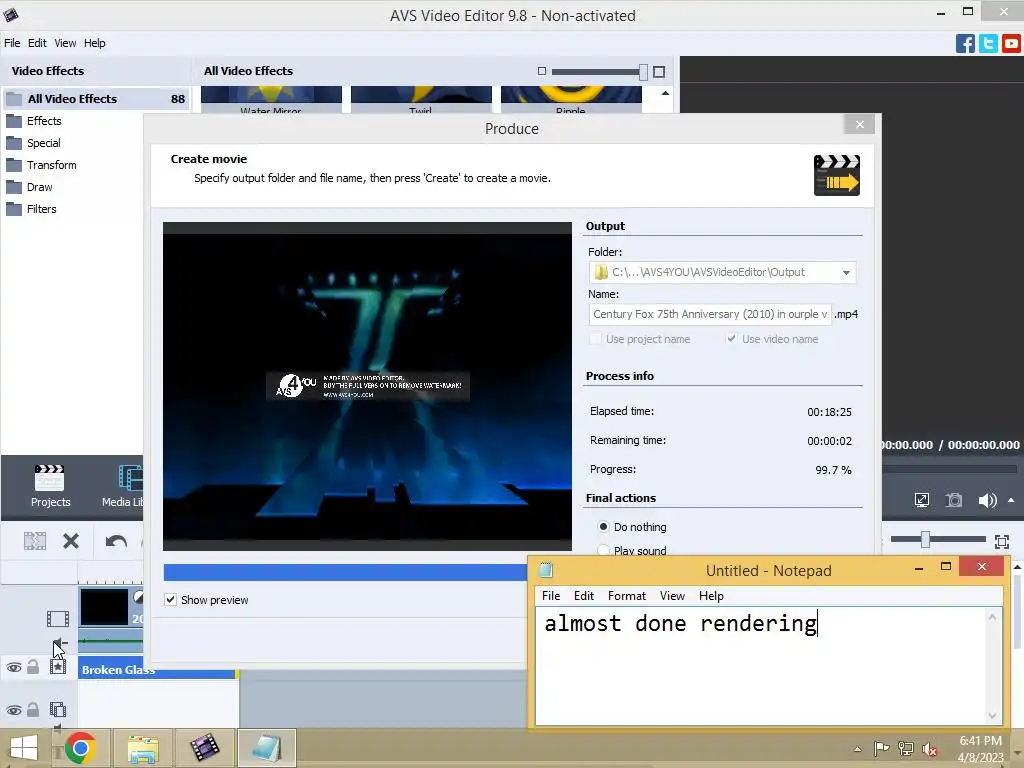
Task: Open the Facebook link icon
Action: pyautogui.click(x=965, y=44)
